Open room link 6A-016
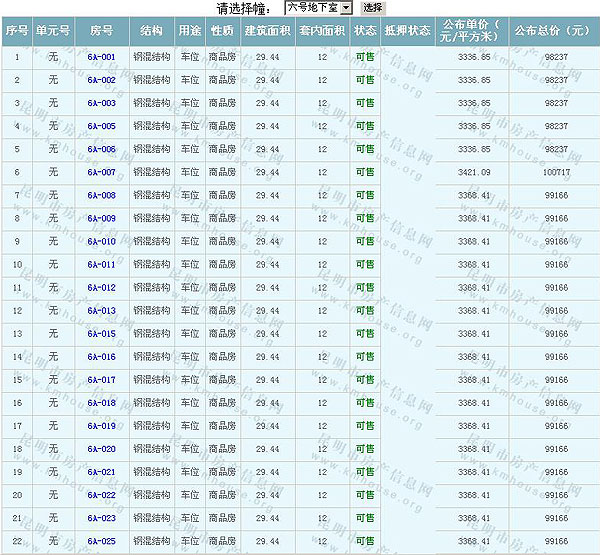The height and width of the screenshot is (555, 600). pos(101,357)
